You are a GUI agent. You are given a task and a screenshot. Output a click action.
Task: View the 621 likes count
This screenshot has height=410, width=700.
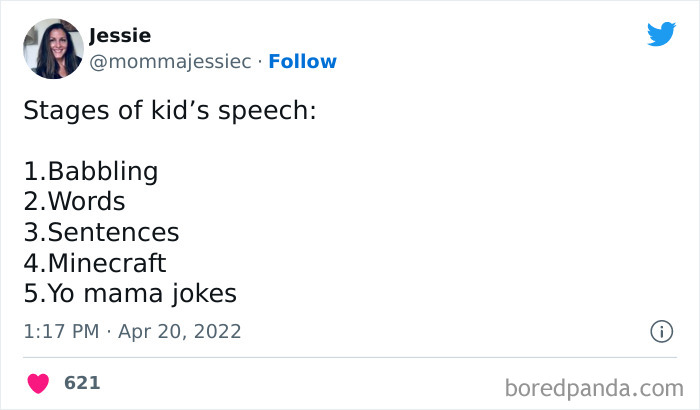point(82,383)
